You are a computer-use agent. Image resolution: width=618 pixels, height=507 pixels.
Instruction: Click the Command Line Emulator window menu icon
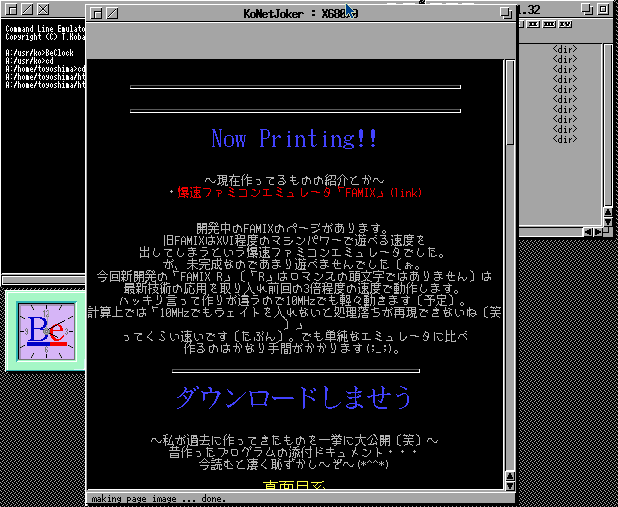[13, 9]
